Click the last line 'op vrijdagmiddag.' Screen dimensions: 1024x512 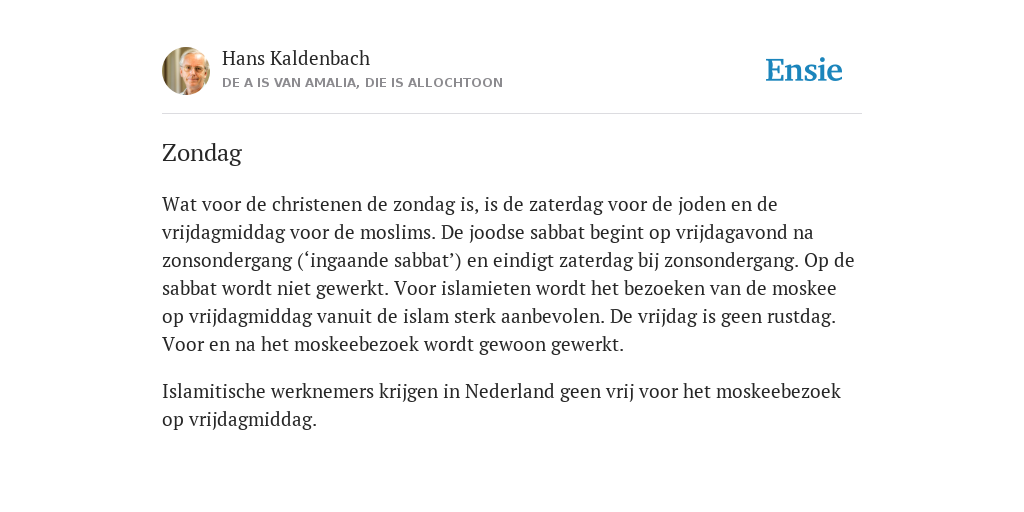click(239, 420)
